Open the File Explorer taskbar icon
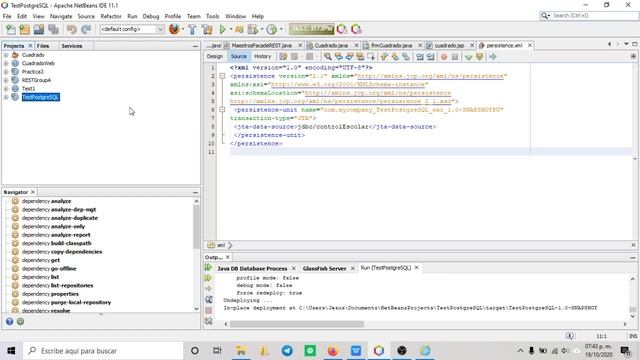 [241, 351]
